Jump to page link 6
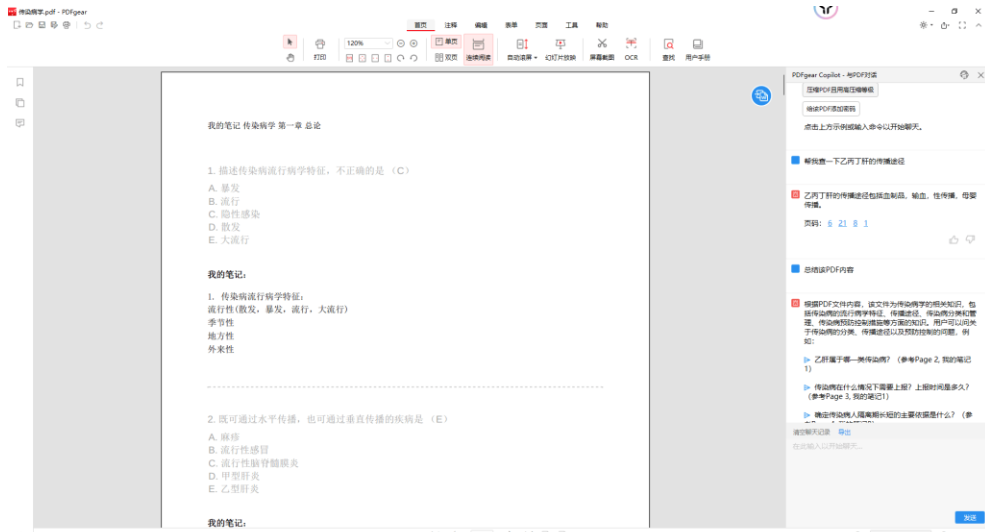Viewport: 985px width, 532px height. (830, 223)
